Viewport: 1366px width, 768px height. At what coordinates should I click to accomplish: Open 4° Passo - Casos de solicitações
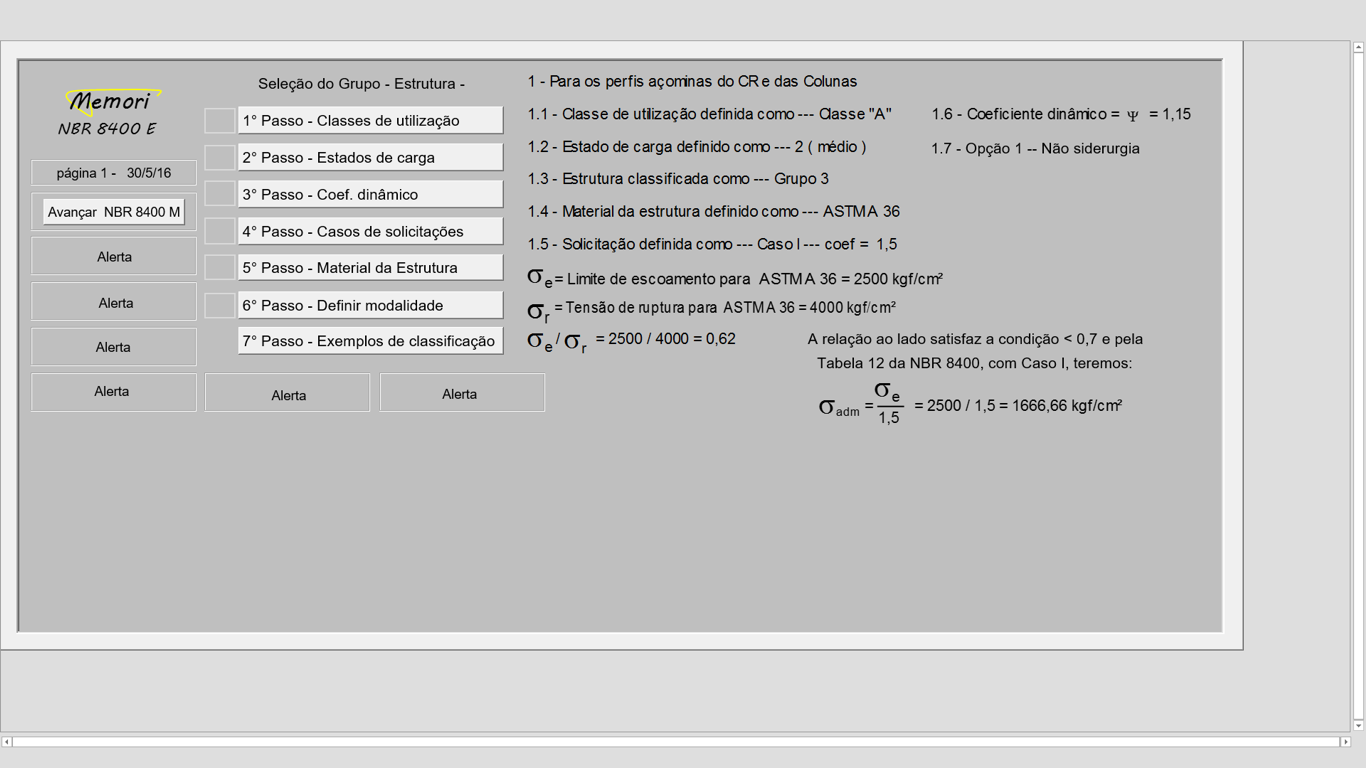tap(370, 231)
